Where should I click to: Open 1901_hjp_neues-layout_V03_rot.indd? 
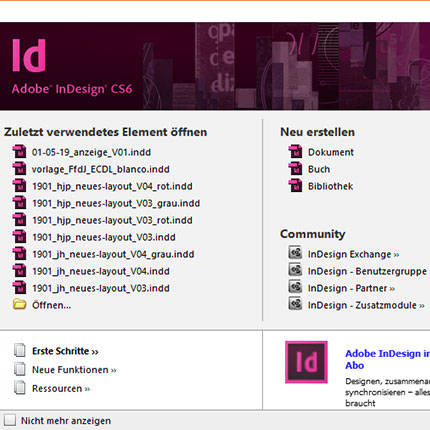112,220
